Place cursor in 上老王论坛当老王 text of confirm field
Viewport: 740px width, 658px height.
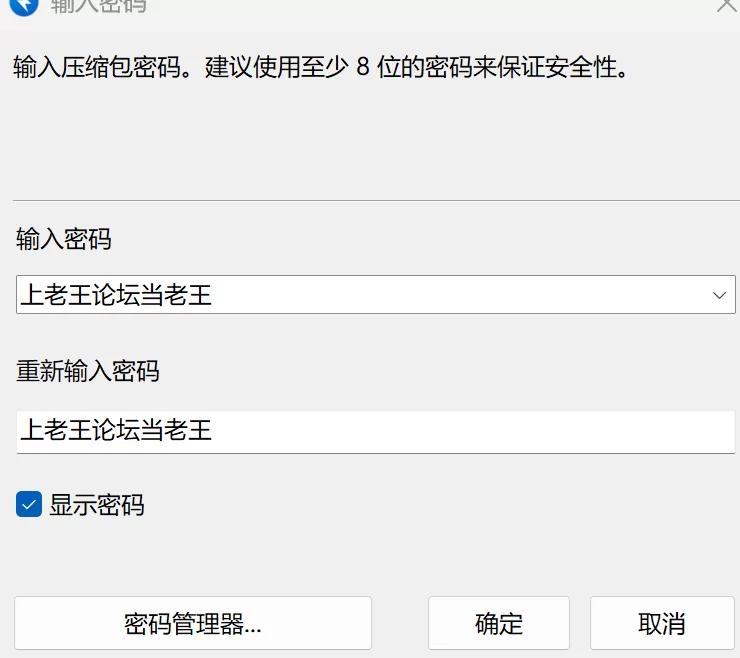point(116,430)
